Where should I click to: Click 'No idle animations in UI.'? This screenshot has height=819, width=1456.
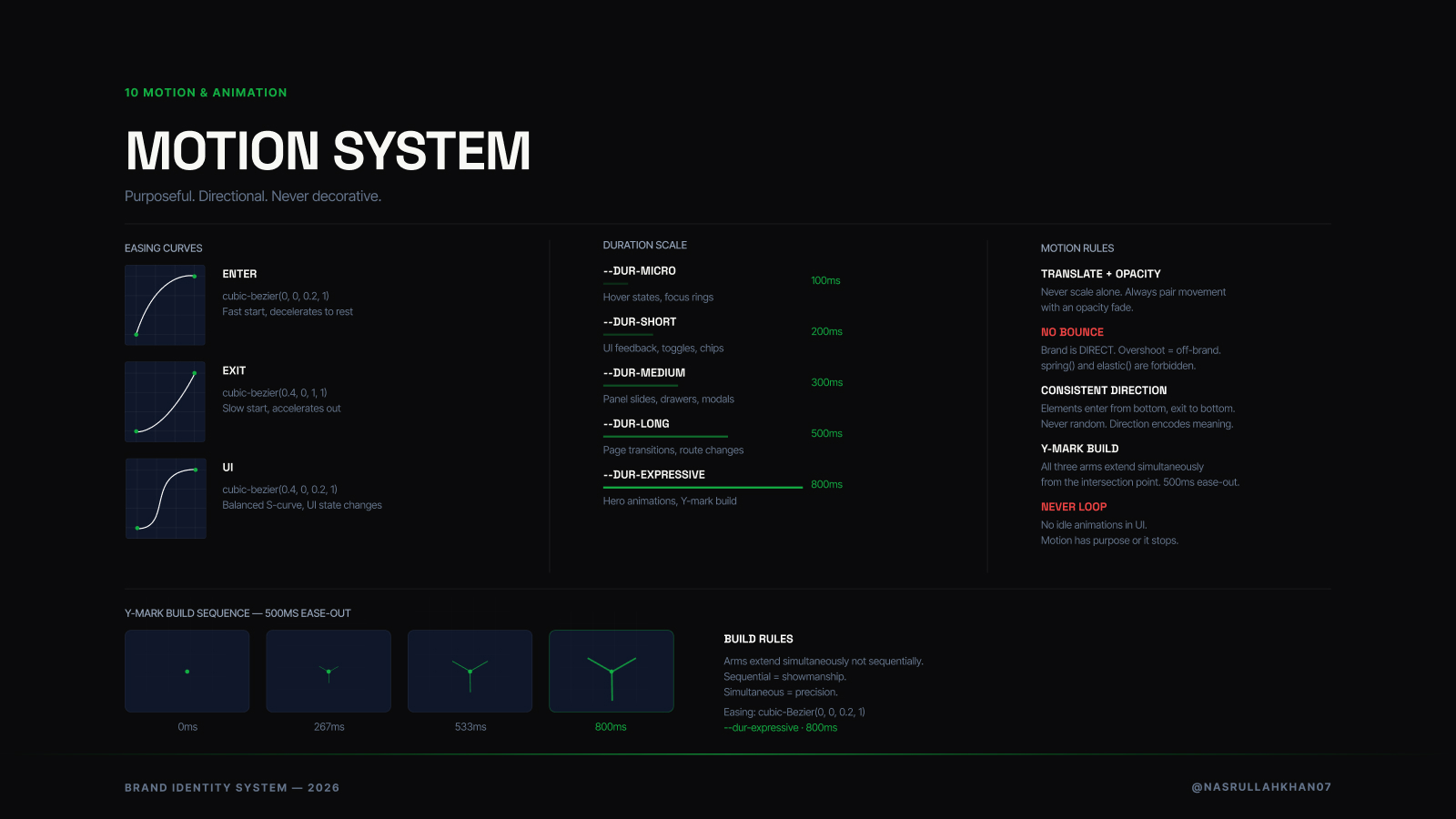pos(1094,525)
